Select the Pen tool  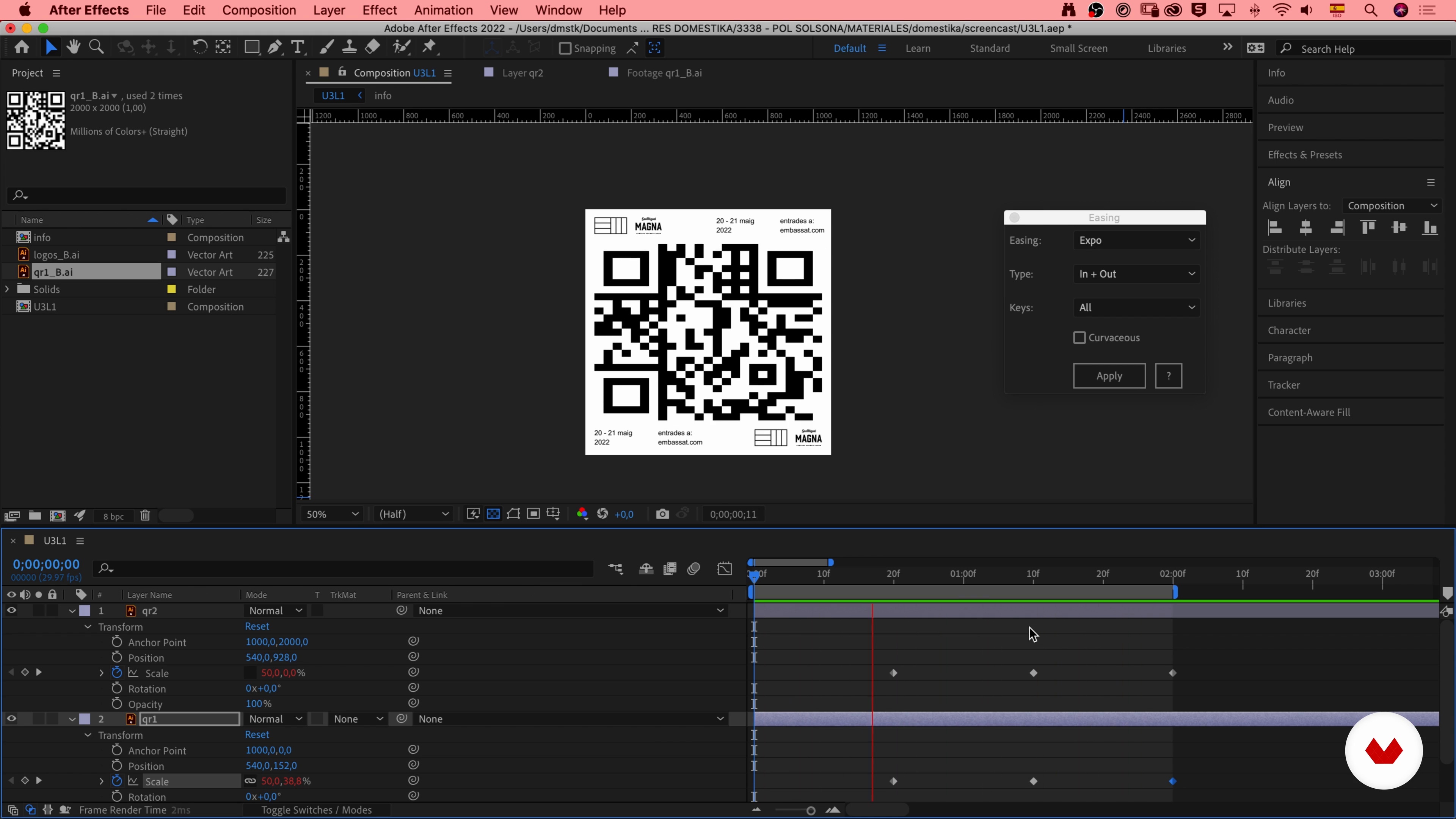(x=275, y=47)
